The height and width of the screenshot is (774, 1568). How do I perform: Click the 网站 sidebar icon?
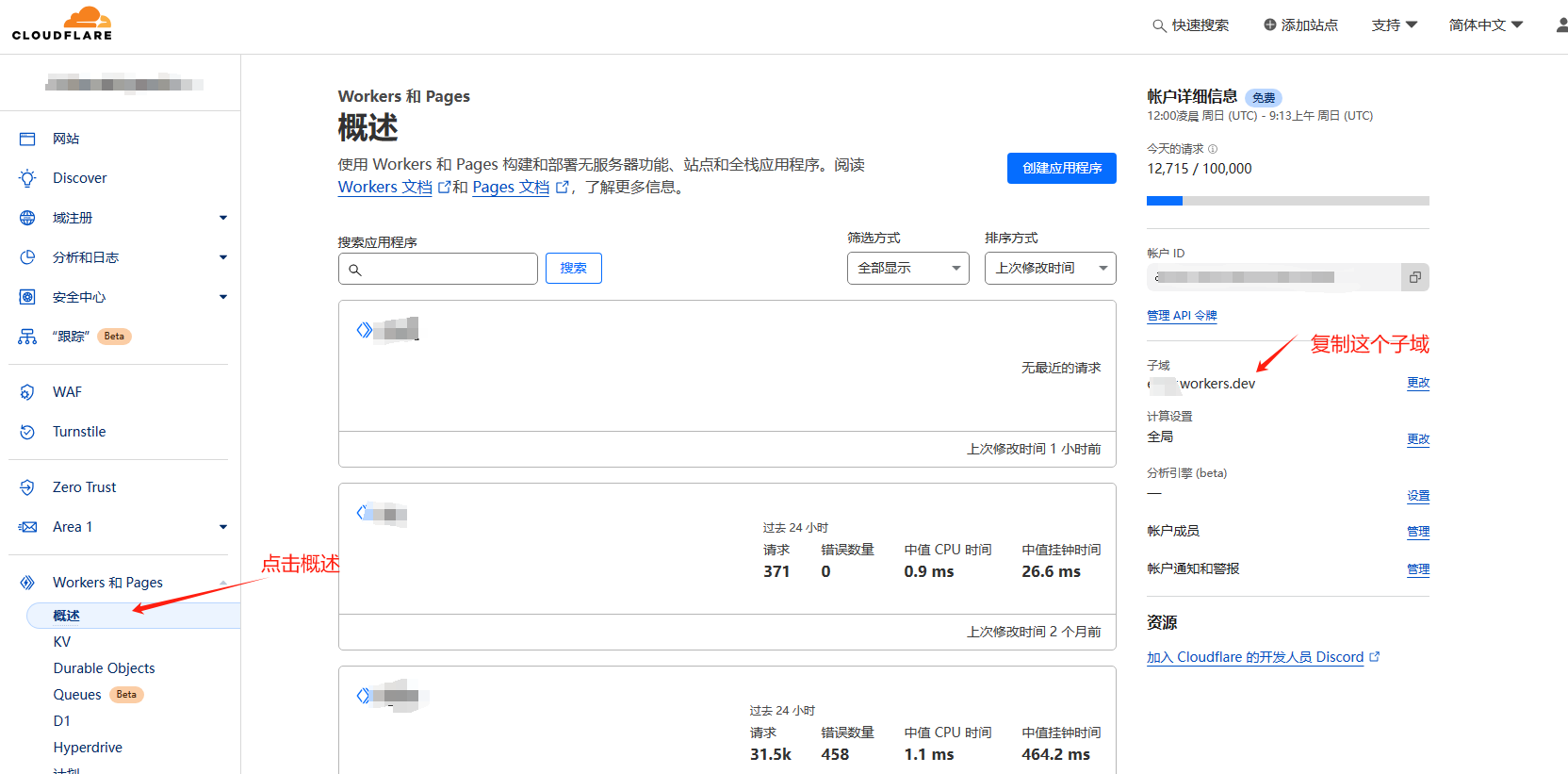(27, 139)
